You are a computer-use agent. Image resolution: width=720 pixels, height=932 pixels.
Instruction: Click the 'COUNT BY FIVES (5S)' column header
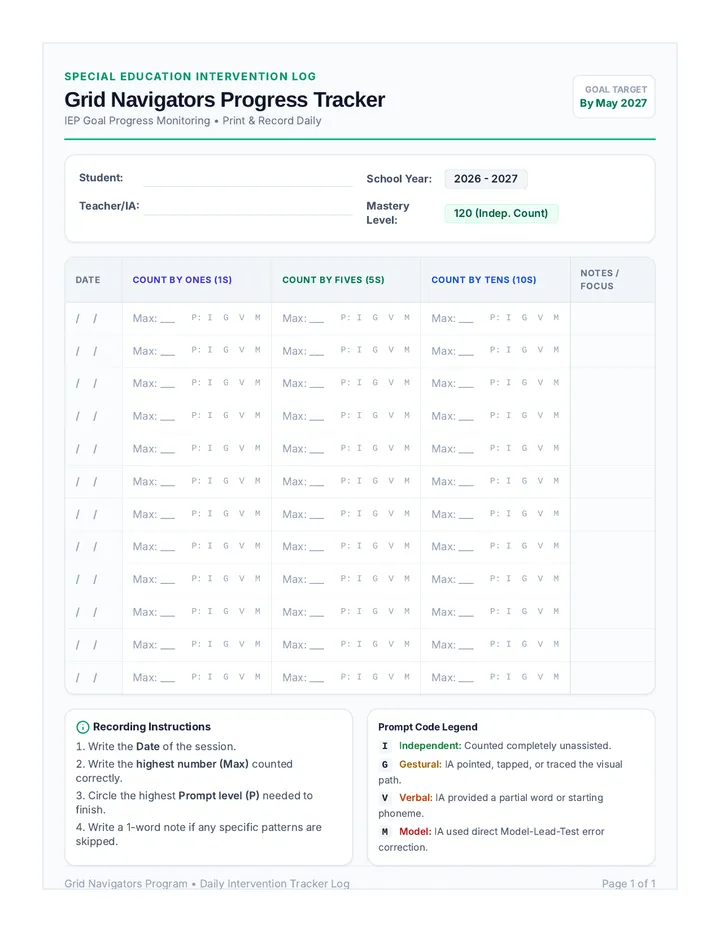[333, 280]
